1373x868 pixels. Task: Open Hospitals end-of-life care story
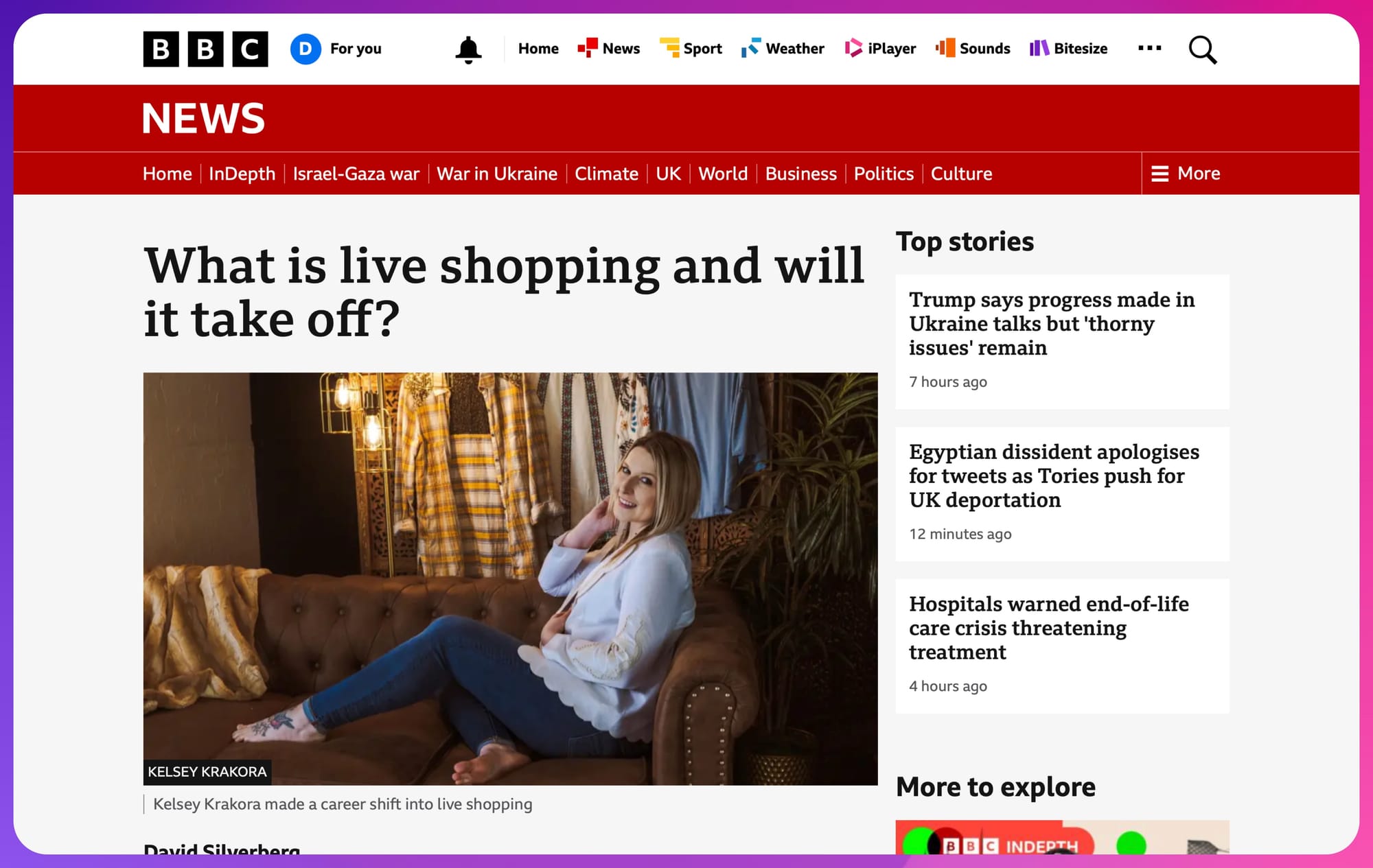(x=1048, y=628)
